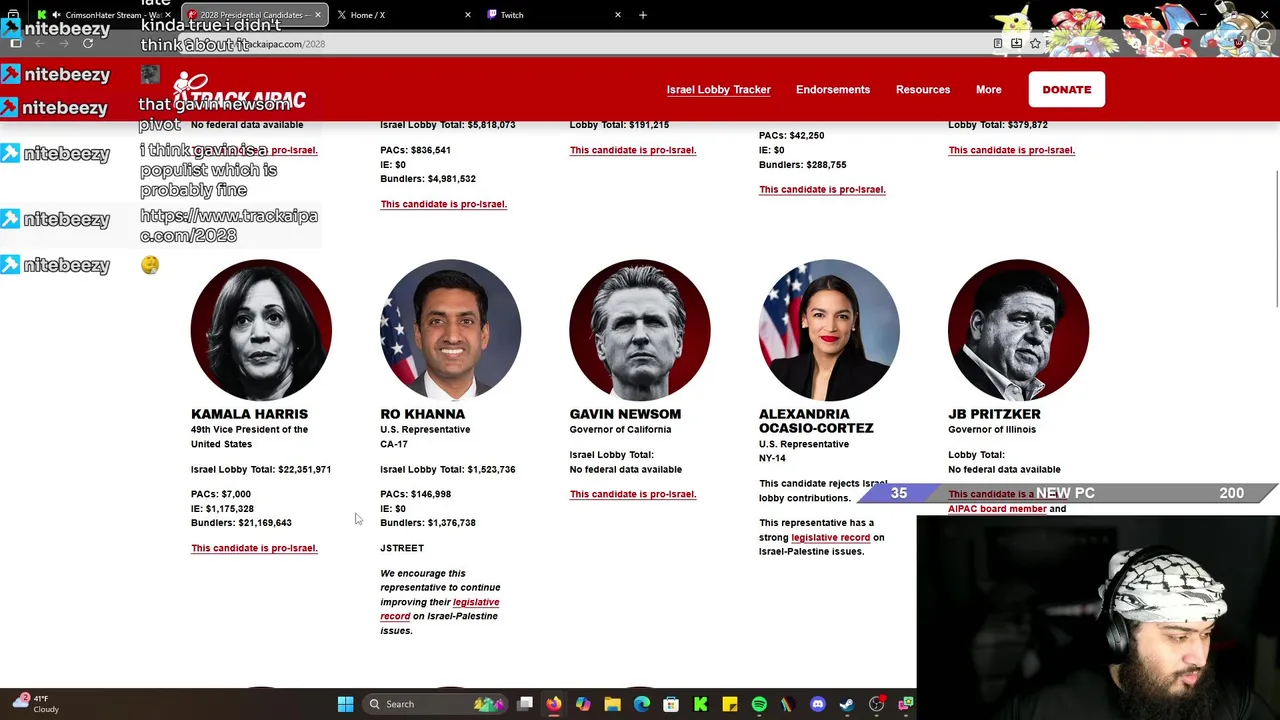Click the page vertical scrollbar thumb

(1276, 240)
